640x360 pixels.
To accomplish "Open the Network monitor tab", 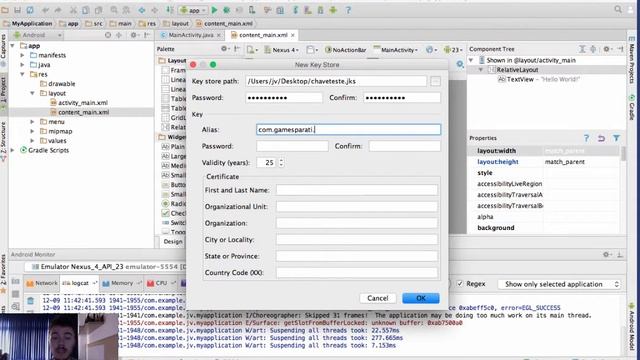I will 42,283.
